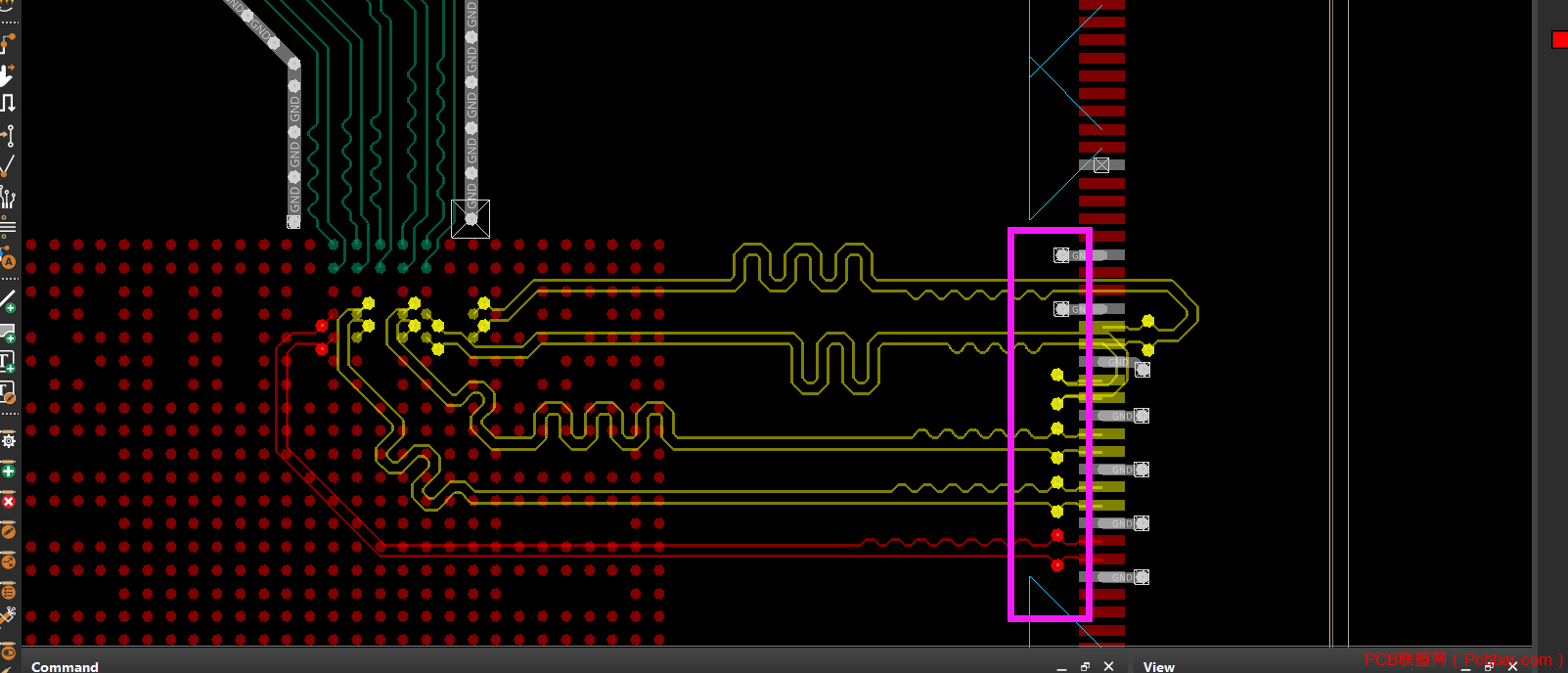Select Add Text T with plus icon
1568x673 pixels.
click(7, 362)
